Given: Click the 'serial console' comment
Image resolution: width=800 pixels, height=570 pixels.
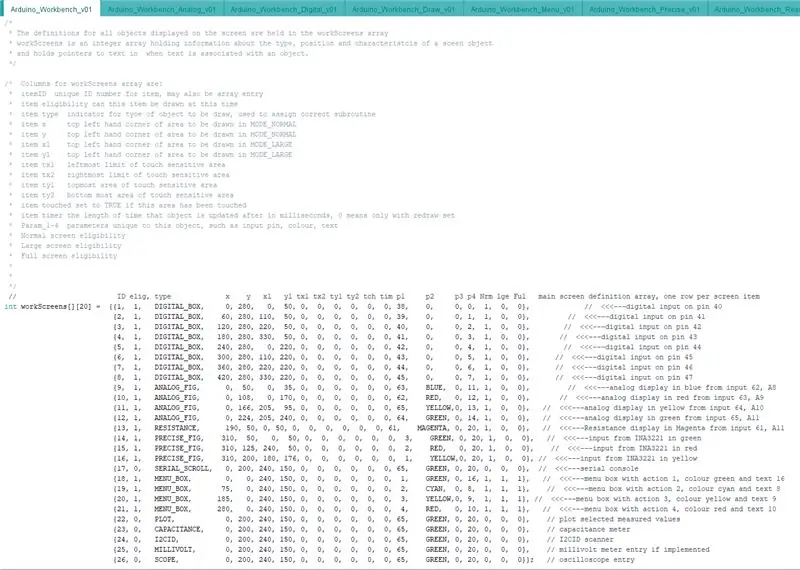Looking at the screenshot, I should click(612, 468).
